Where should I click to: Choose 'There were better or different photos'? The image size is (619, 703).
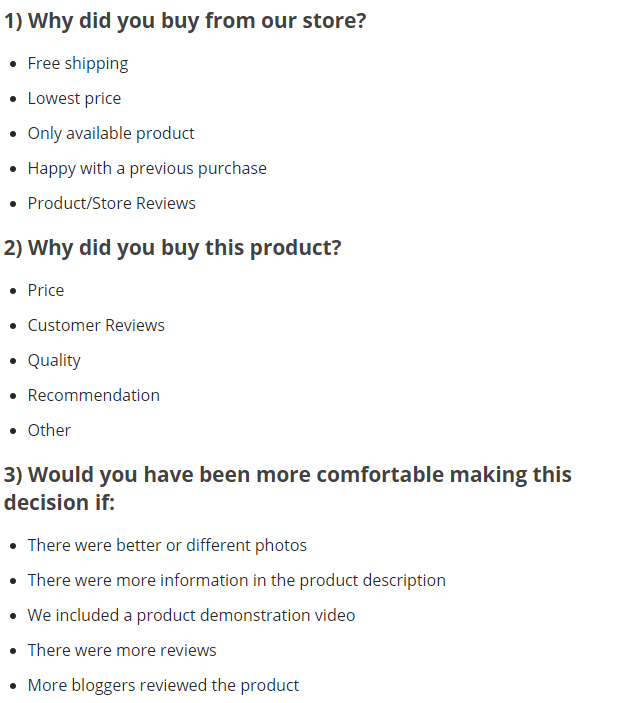[167, 545]
